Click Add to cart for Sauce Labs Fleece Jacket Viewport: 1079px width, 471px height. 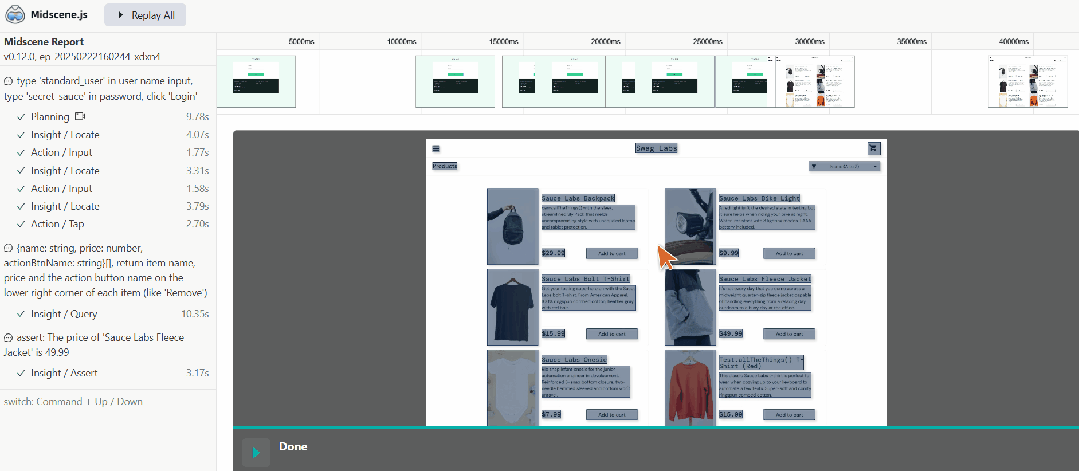(789, 334)
